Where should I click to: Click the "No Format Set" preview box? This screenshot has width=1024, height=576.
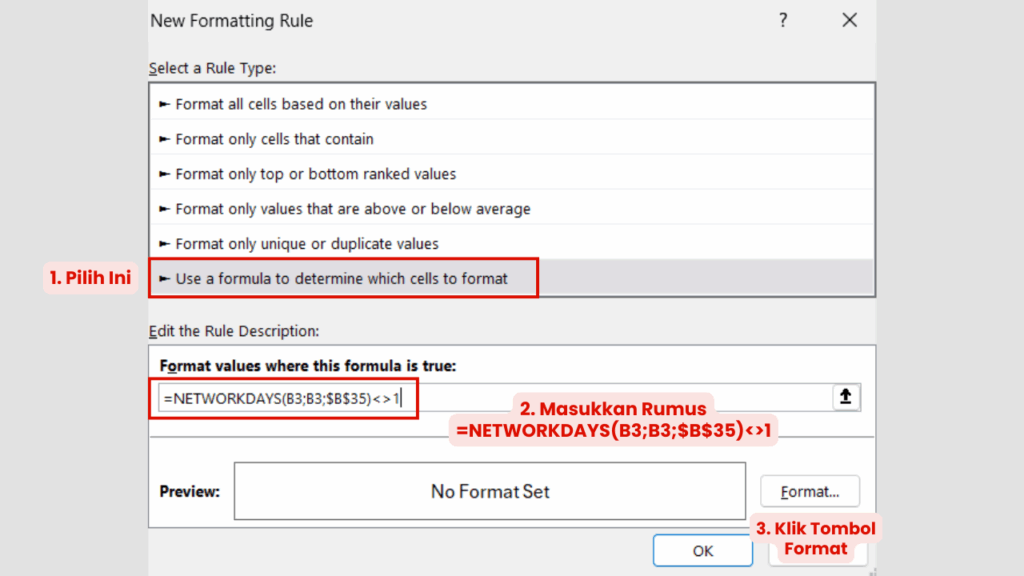click(489, 491)
